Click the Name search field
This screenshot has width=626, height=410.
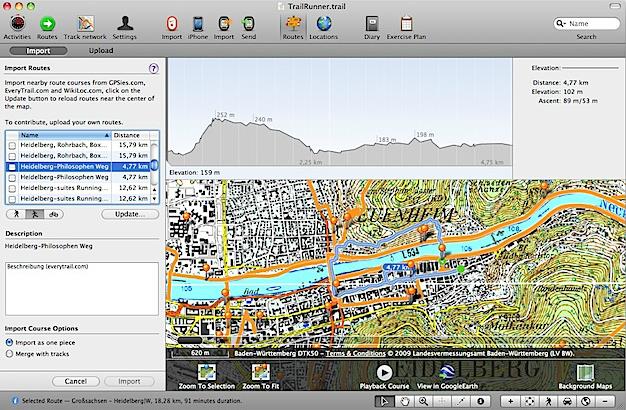pyautogui.click(x=587, y=24)
